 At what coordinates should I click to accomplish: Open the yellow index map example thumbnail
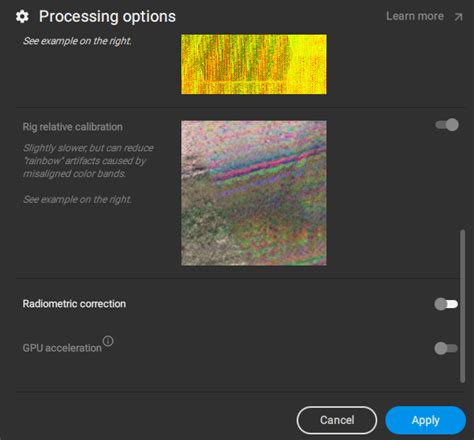point(254,64)
